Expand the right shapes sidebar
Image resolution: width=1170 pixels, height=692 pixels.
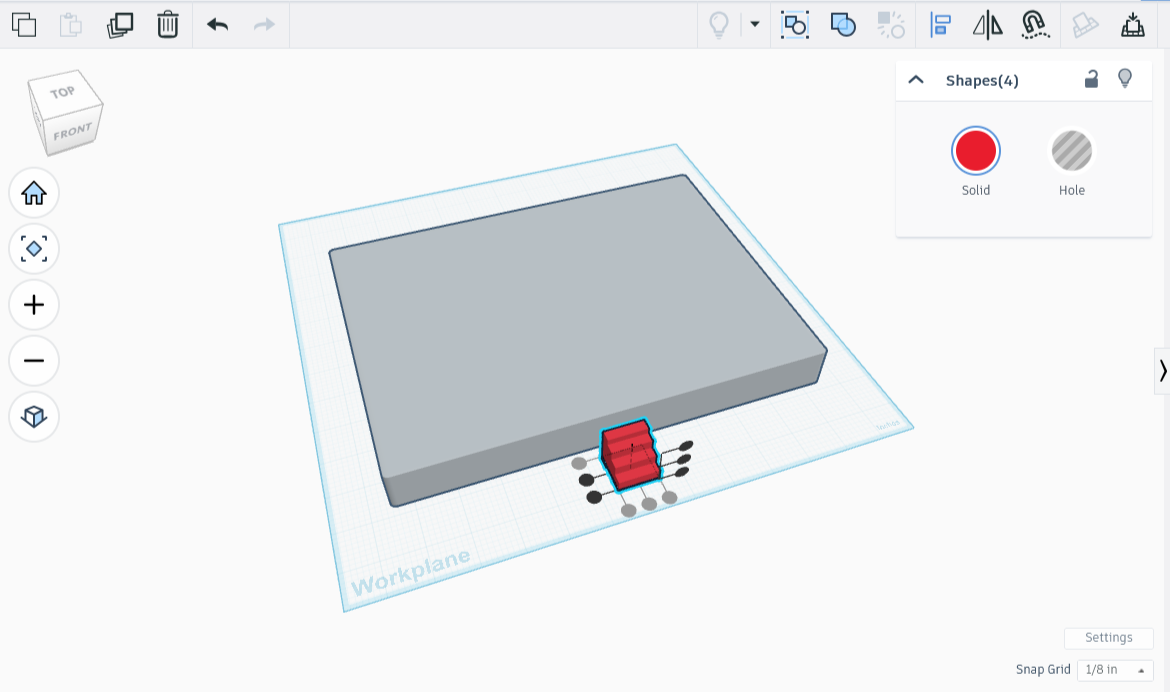click(1162, 370)
